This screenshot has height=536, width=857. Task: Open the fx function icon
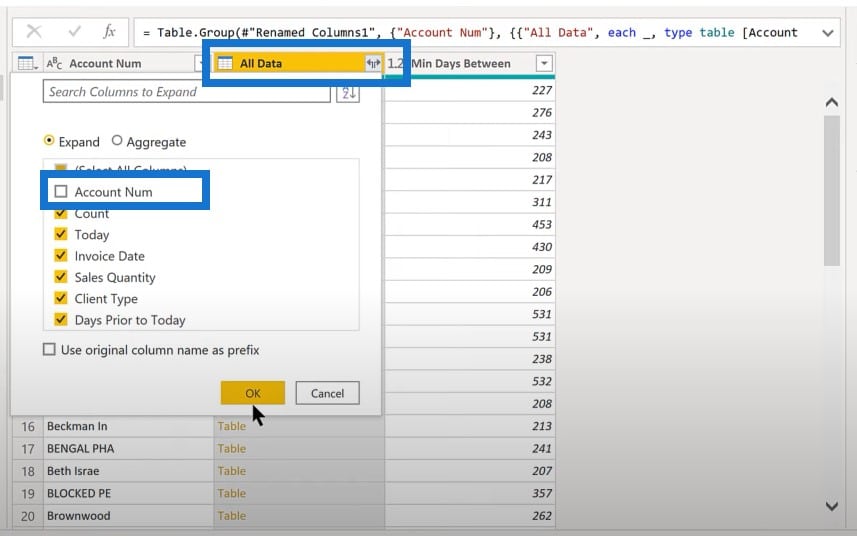pyautogui.click(x=109, y=32)
